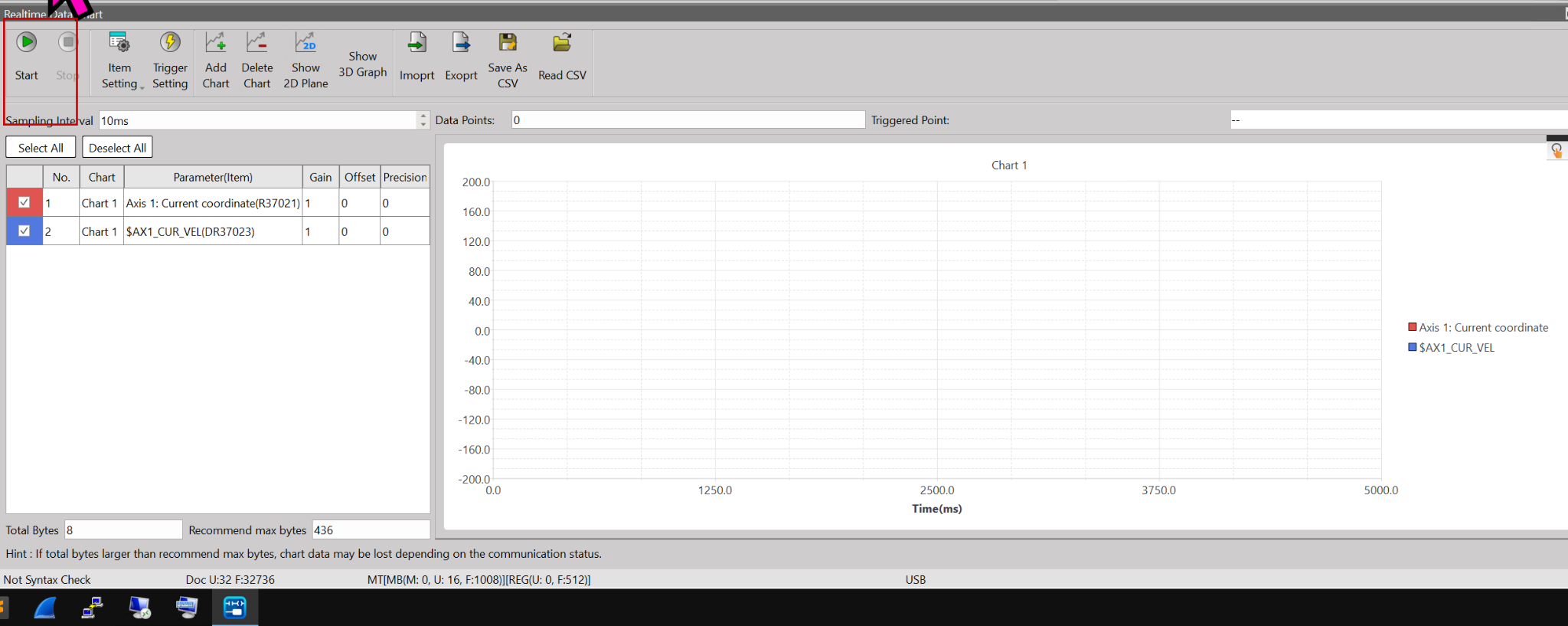Uncheck the $AX1_CUR_VEL row checkbox
Screen dimensions: 1568x626
point(24,231)
